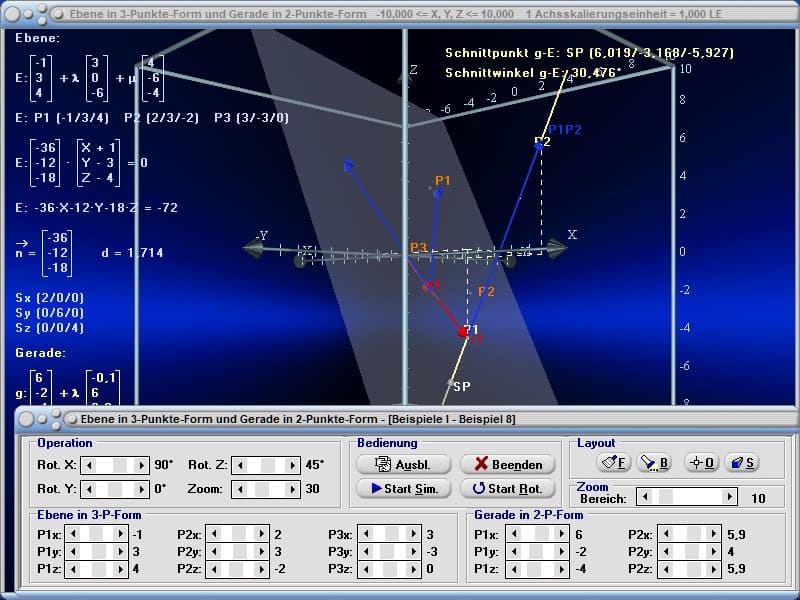Click the Sy (0/6/0) intercept text
Viewport: 800px width, 600px height.
[x=49, y=312]
